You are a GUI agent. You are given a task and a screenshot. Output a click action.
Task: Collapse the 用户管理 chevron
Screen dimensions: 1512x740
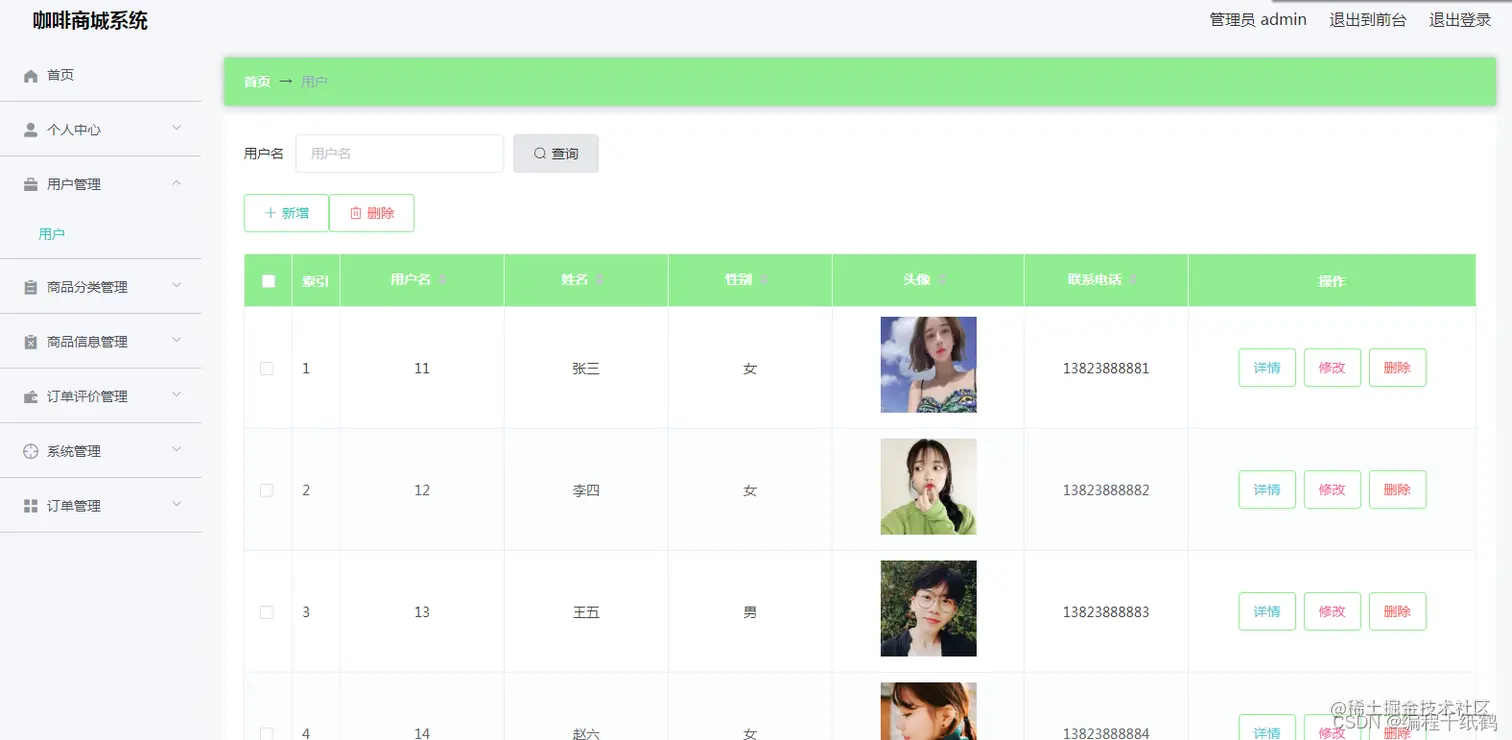(x=176, y=183)
